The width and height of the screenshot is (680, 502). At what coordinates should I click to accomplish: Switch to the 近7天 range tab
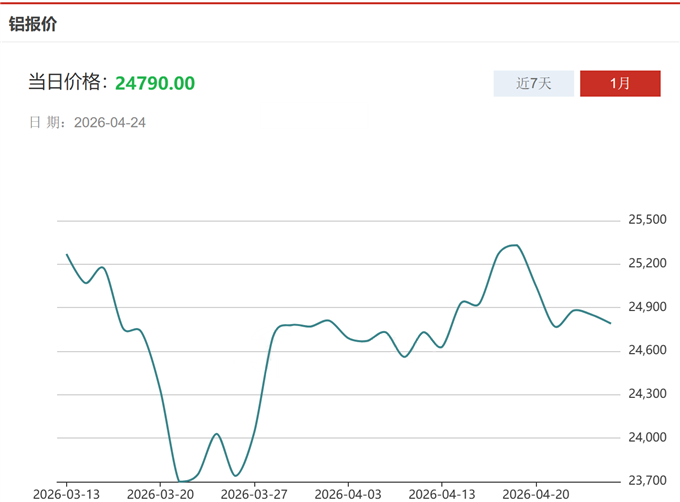click(x=534, y=84)
